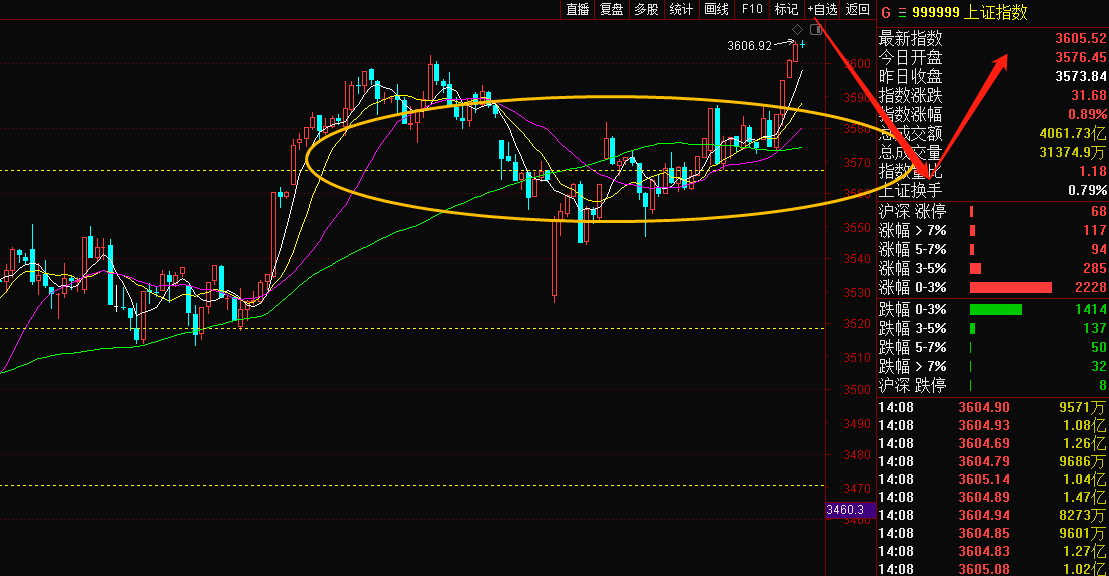This screenshot has width=1109, height=576.
Task: Click the 涨幅 5-7% row label
Action: click(912, 250)
